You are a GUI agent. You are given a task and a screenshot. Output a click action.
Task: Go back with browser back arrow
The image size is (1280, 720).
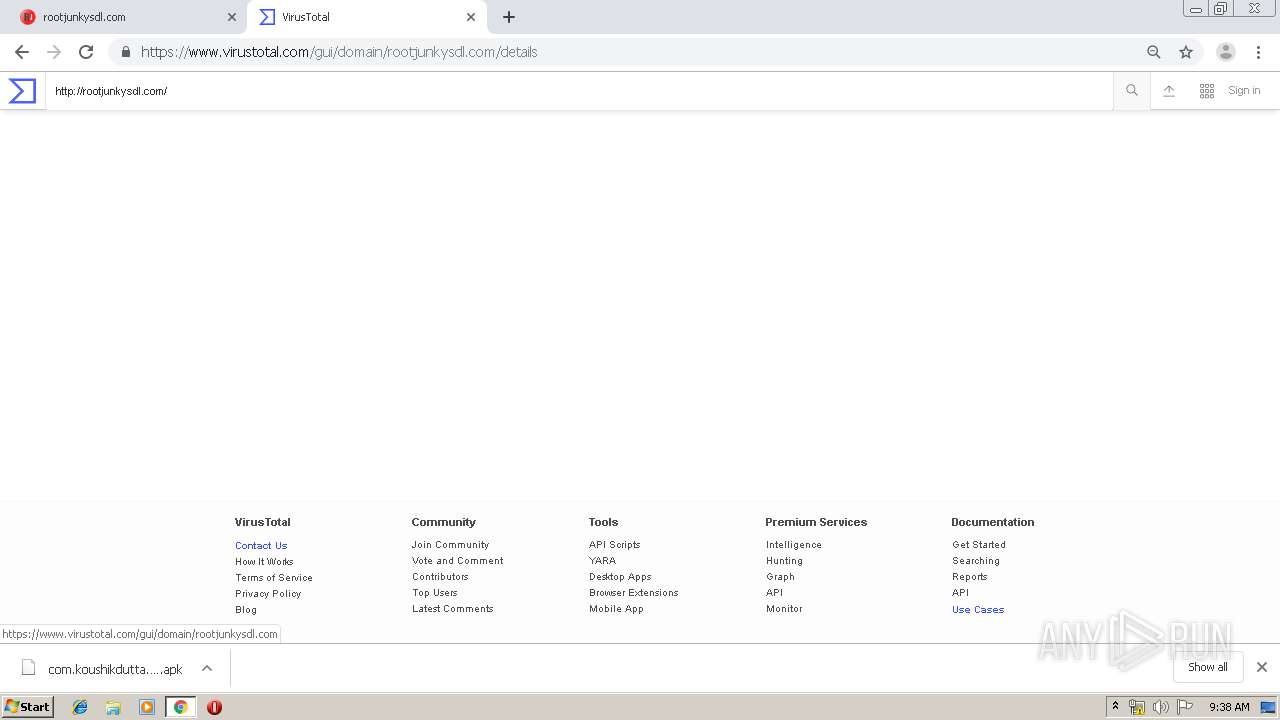[x=22, y=52]
